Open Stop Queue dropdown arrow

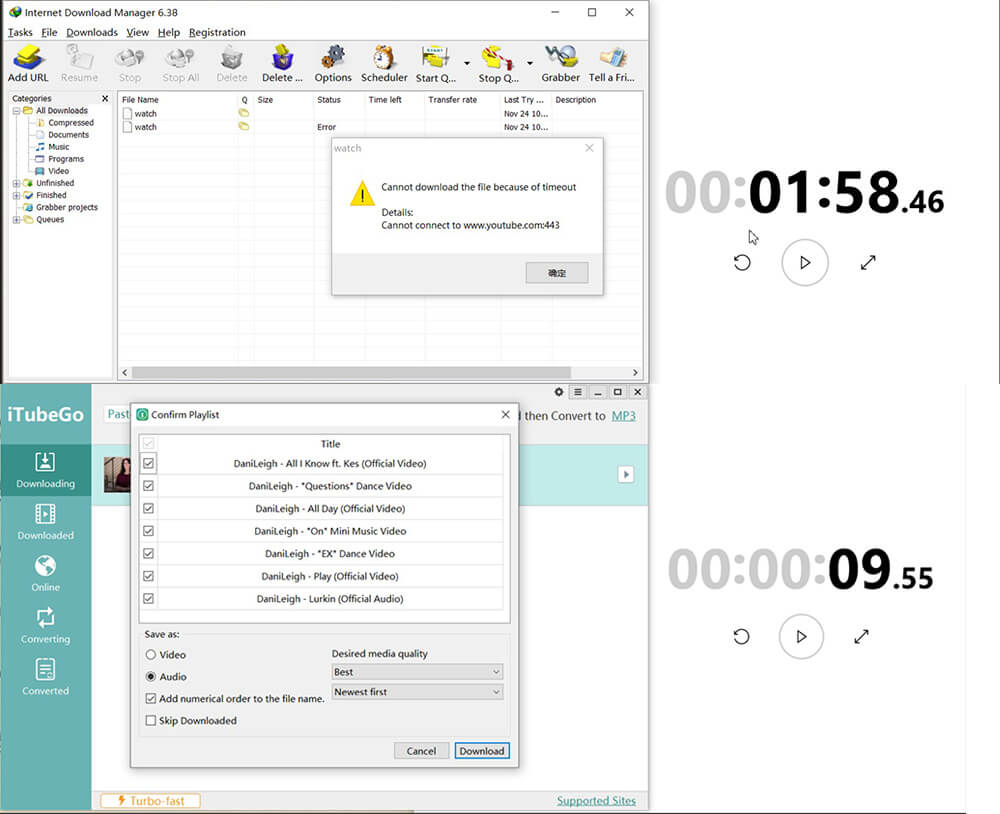point(529,63)
